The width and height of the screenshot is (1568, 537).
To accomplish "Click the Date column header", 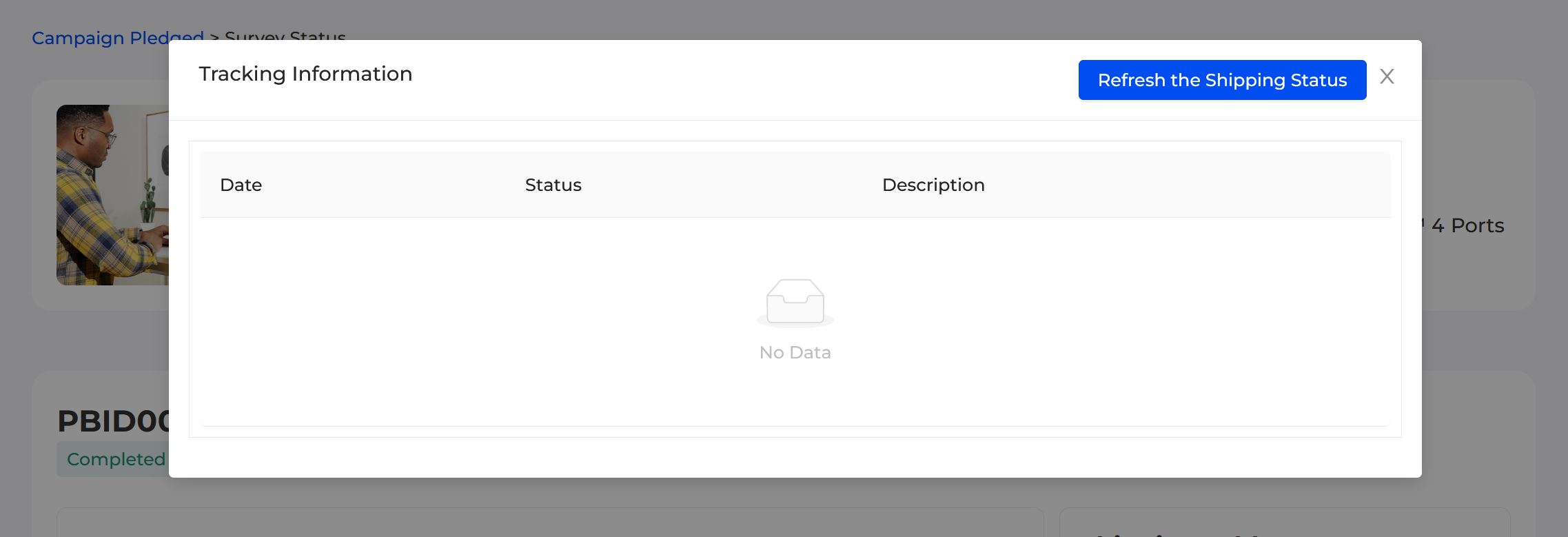I will click(241, 185).
